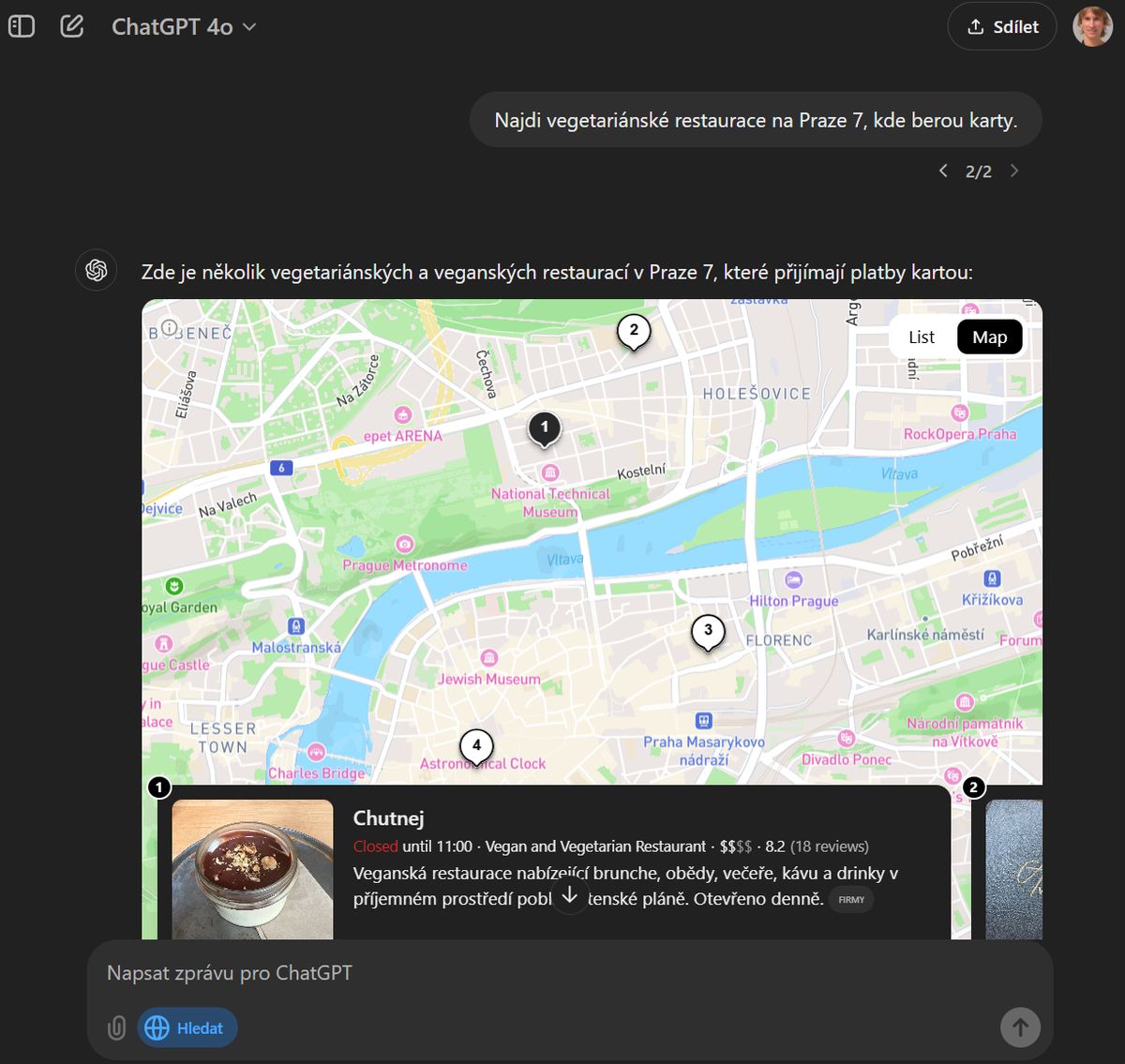The width and height of the screenshot is (1125, 1064).
Task: Click the National Technical Museum map icon
Action: click(x=550, y=472)
